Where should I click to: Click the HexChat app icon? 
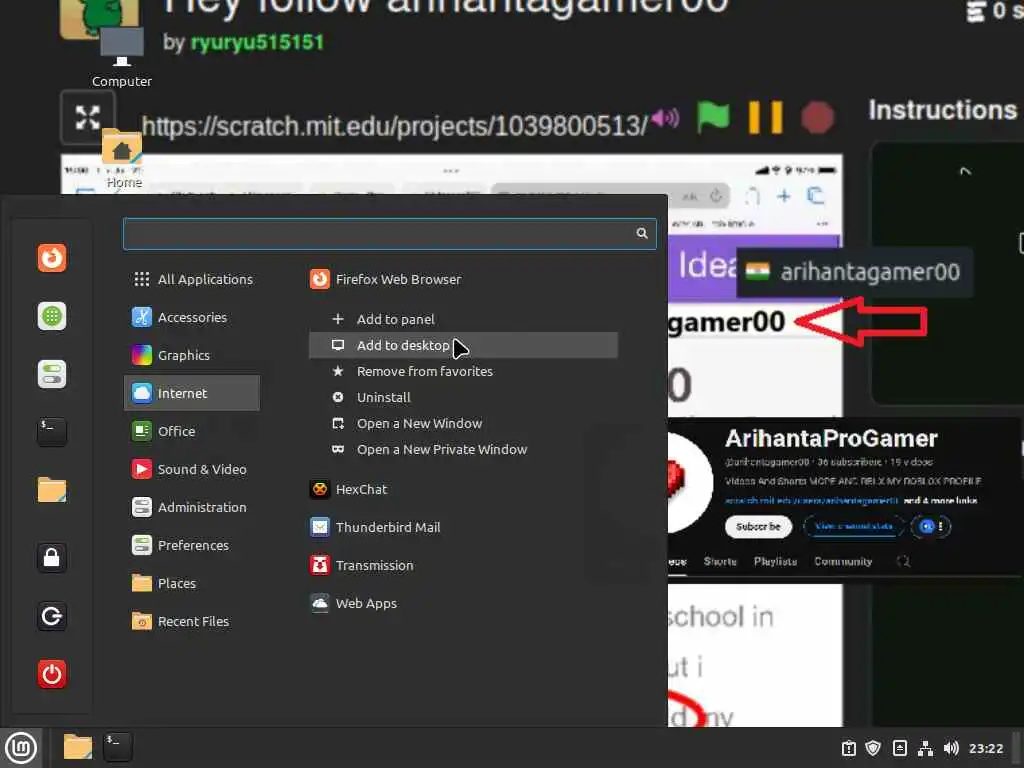point(319,489)
